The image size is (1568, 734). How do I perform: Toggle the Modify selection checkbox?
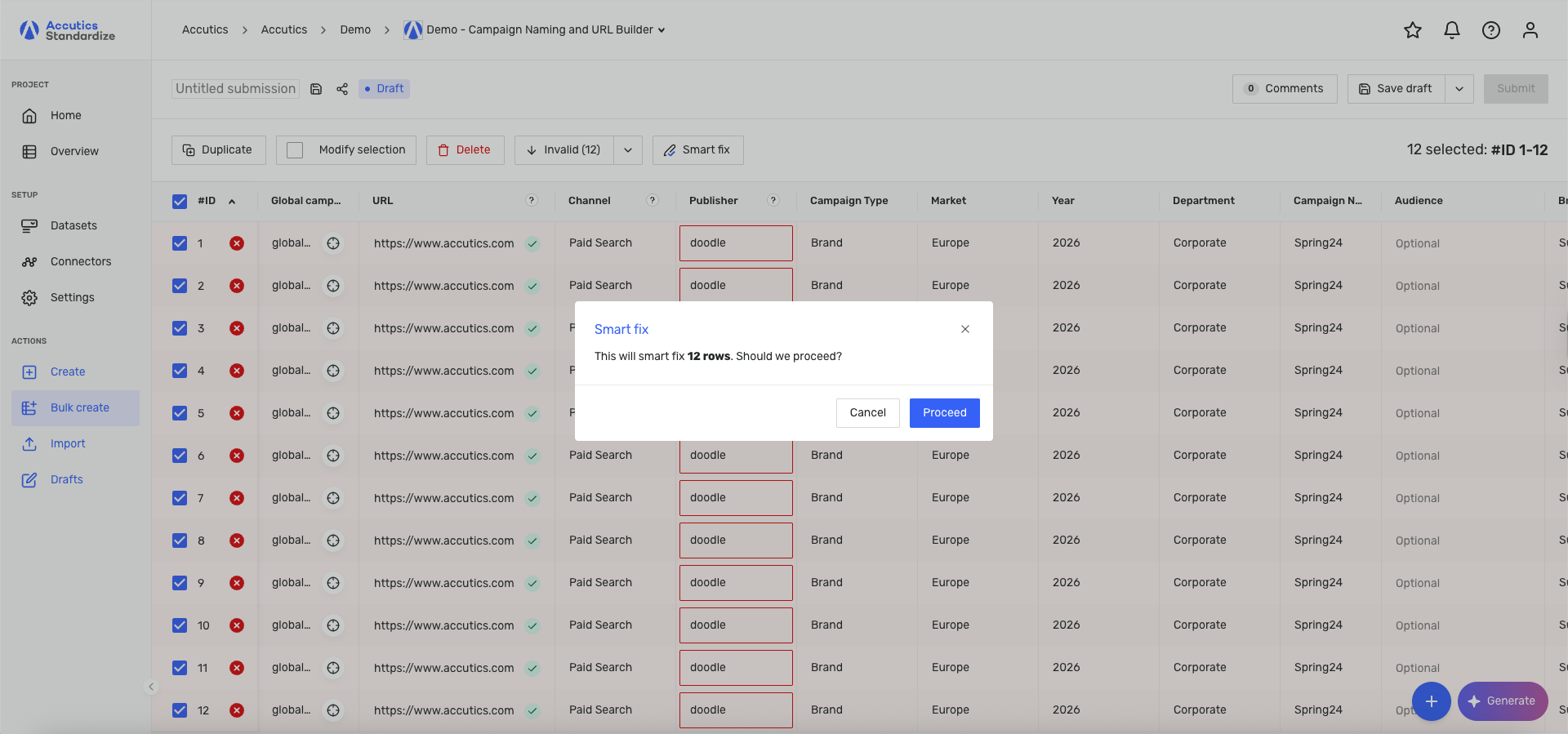pos(296,150)
